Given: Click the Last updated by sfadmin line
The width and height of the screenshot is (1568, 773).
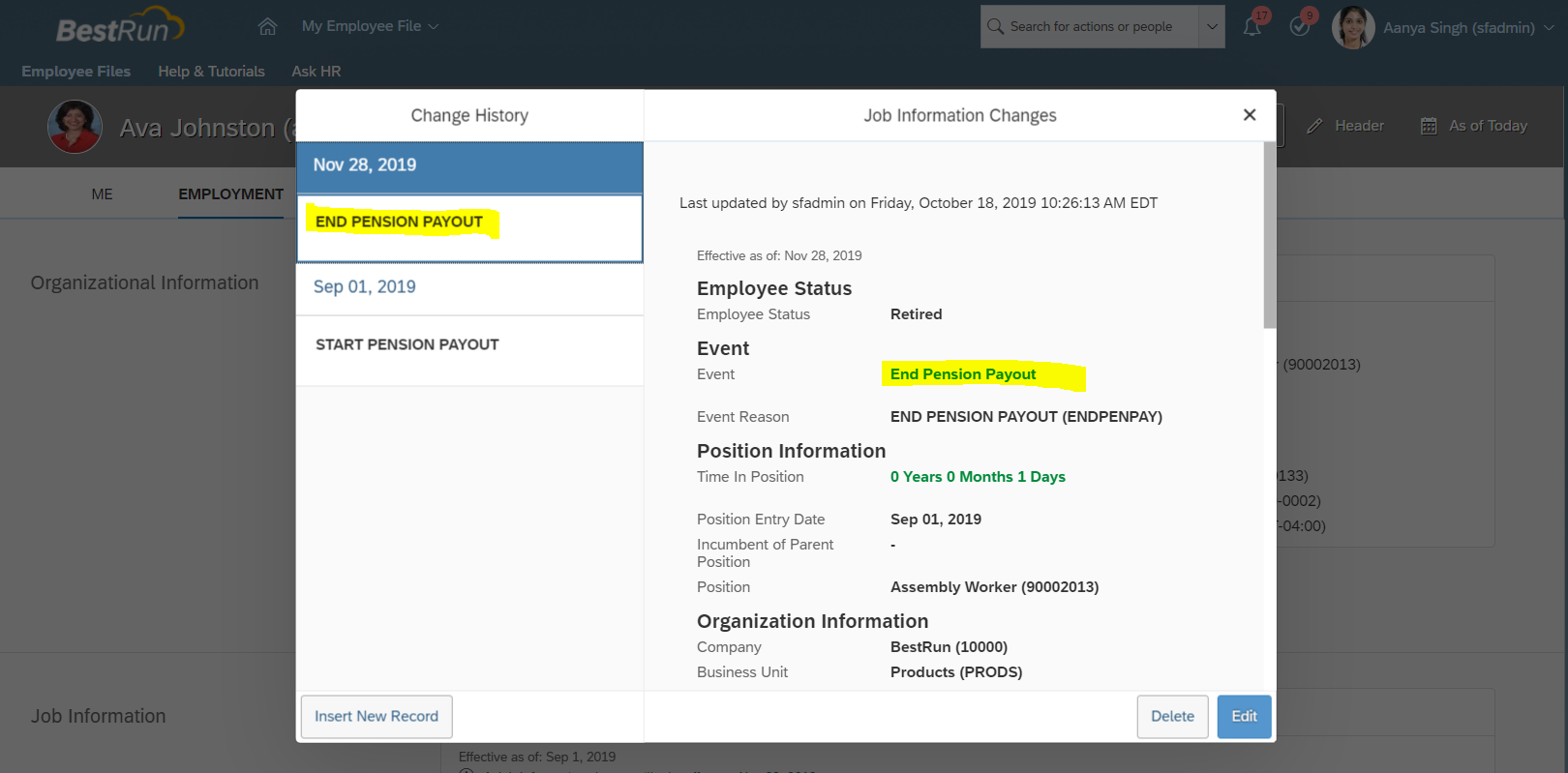Looking at the screenshot, I should pyautogui.click(x=919, y=203).
